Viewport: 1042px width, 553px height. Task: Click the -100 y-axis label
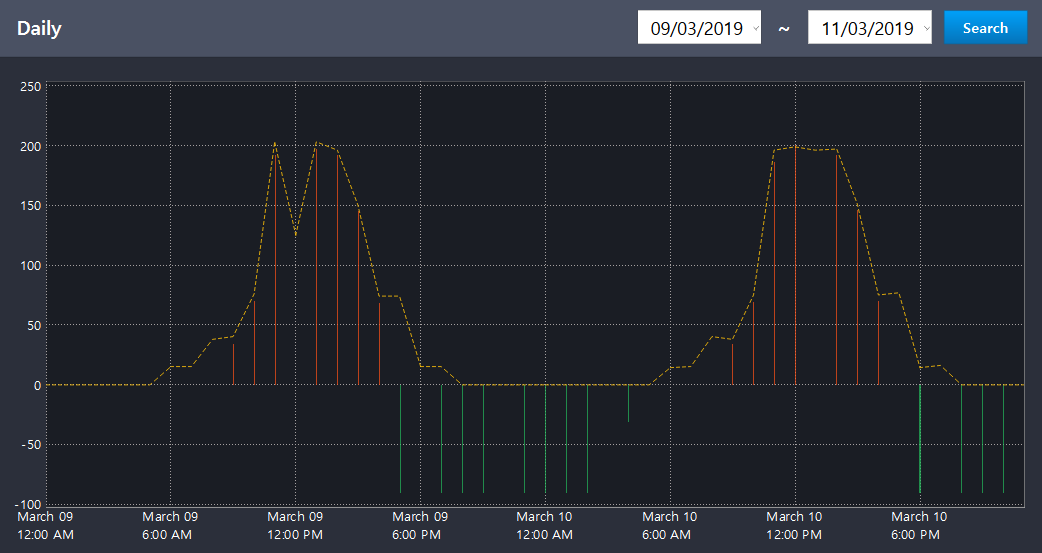[x=27, y=504]
